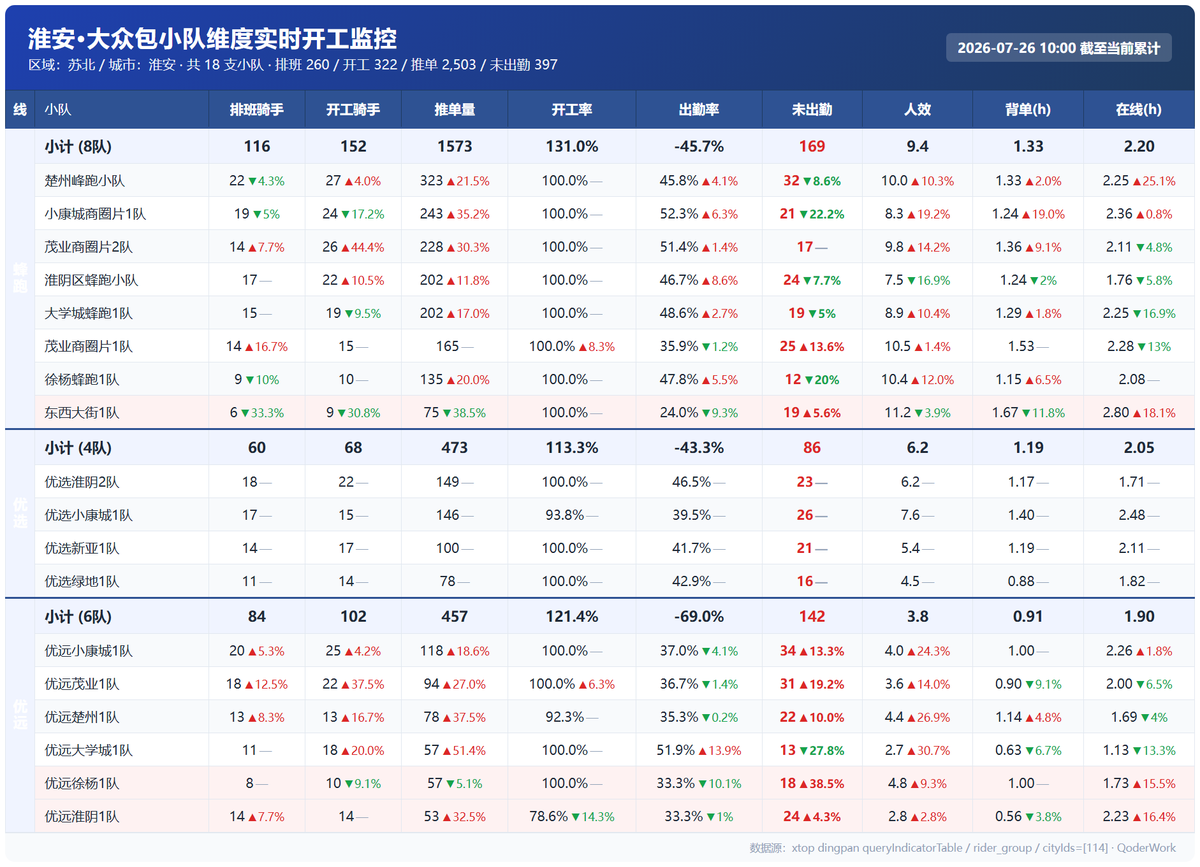Select team name 优选新亚1队

point(82,548)
